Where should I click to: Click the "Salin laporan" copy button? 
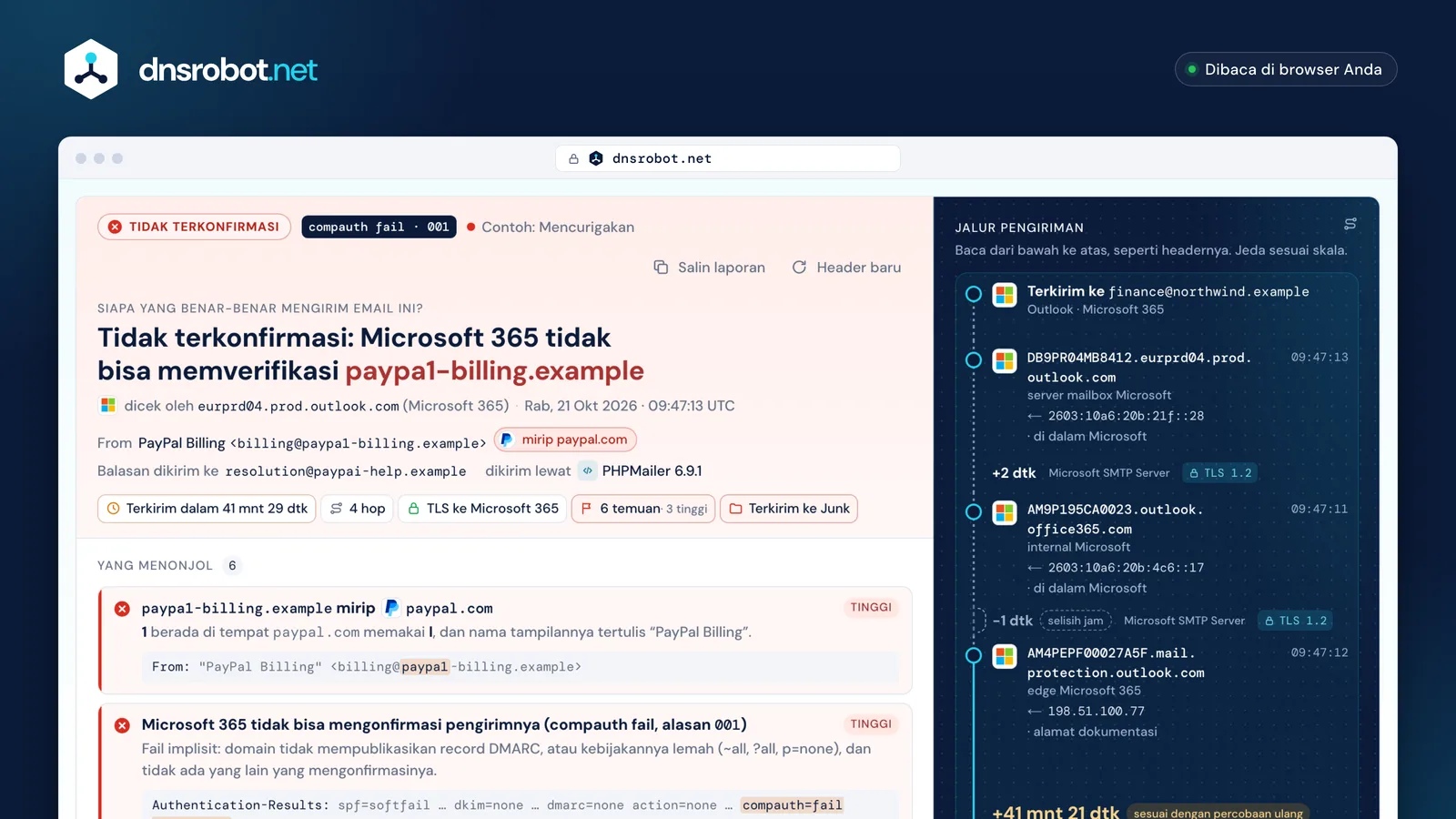(710, 268)
